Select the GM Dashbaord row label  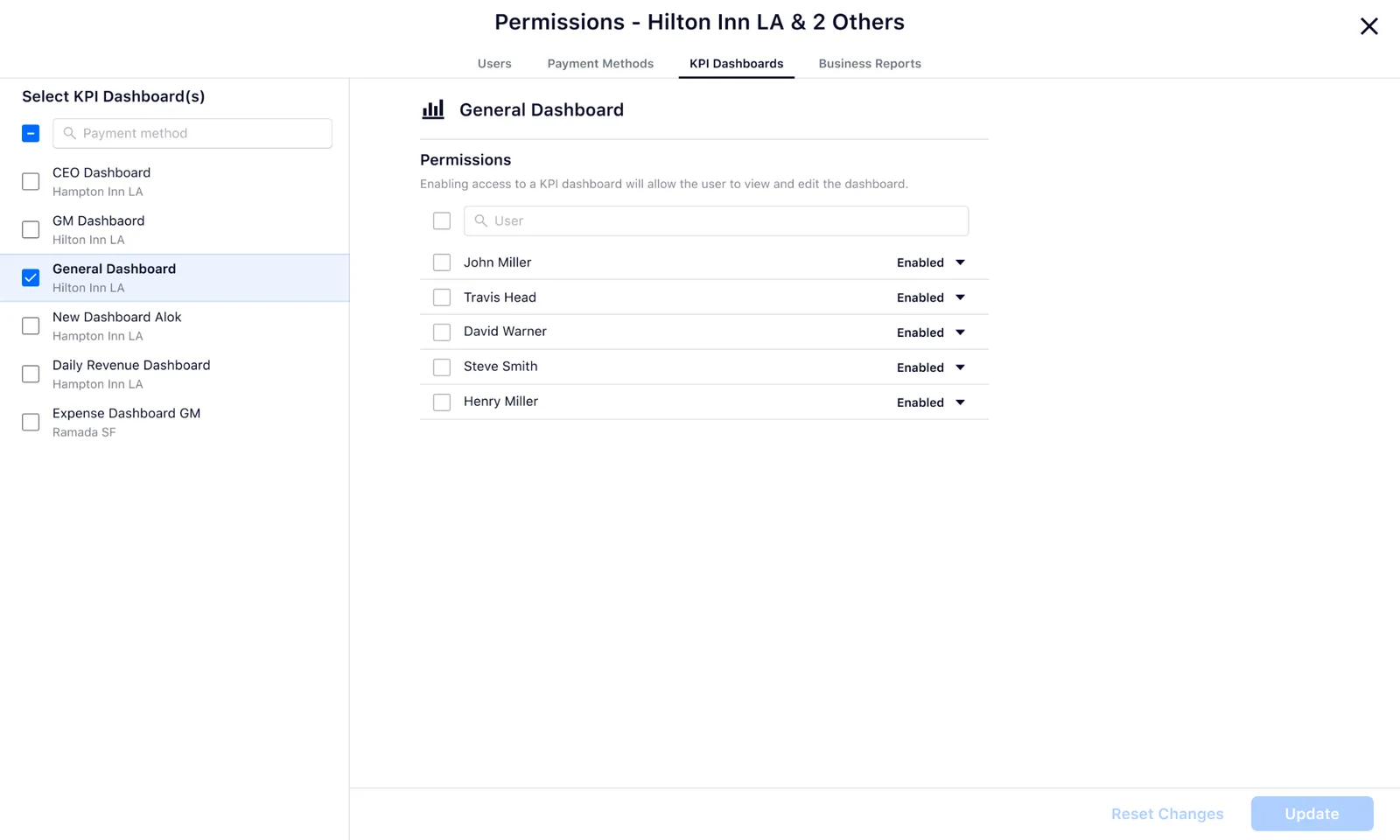click(x=98, y=220)
